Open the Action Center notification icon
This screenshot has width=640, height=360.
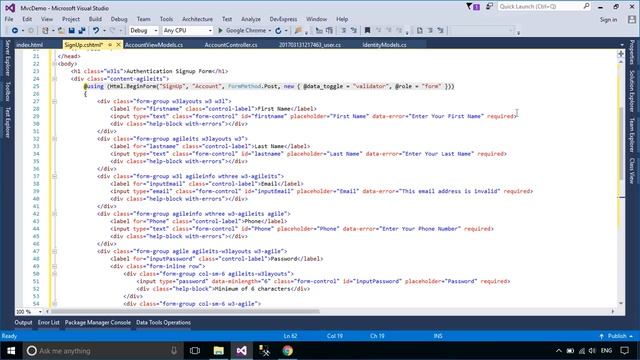pyautogui.click(x=624, y=351)
